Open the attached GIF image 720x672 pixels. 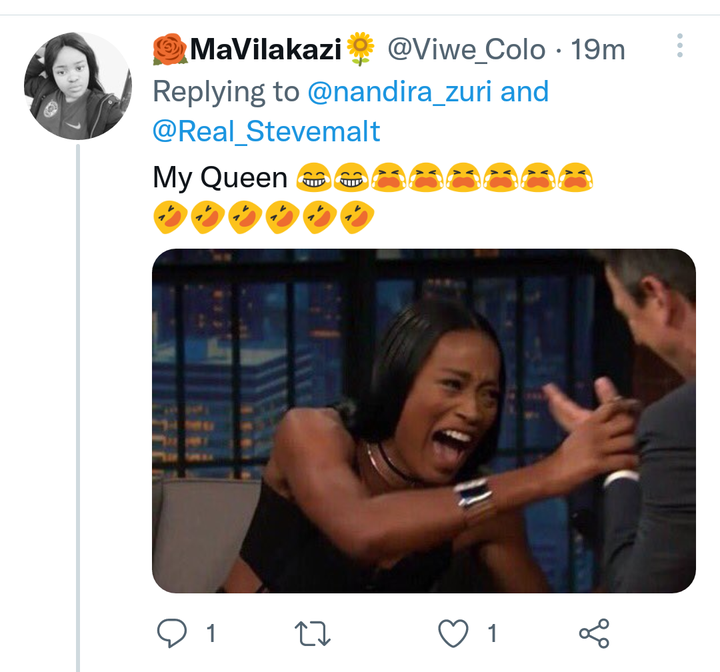424,421
